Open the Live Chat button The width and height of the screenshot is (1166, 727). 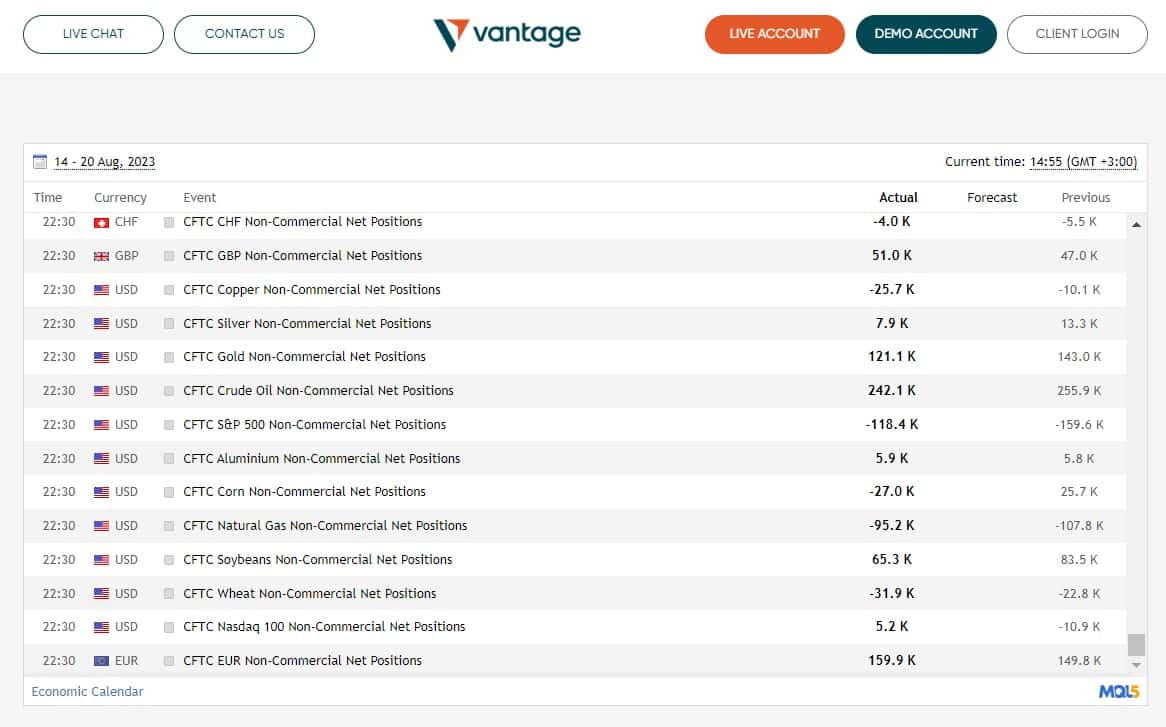[x=93, y=34]
